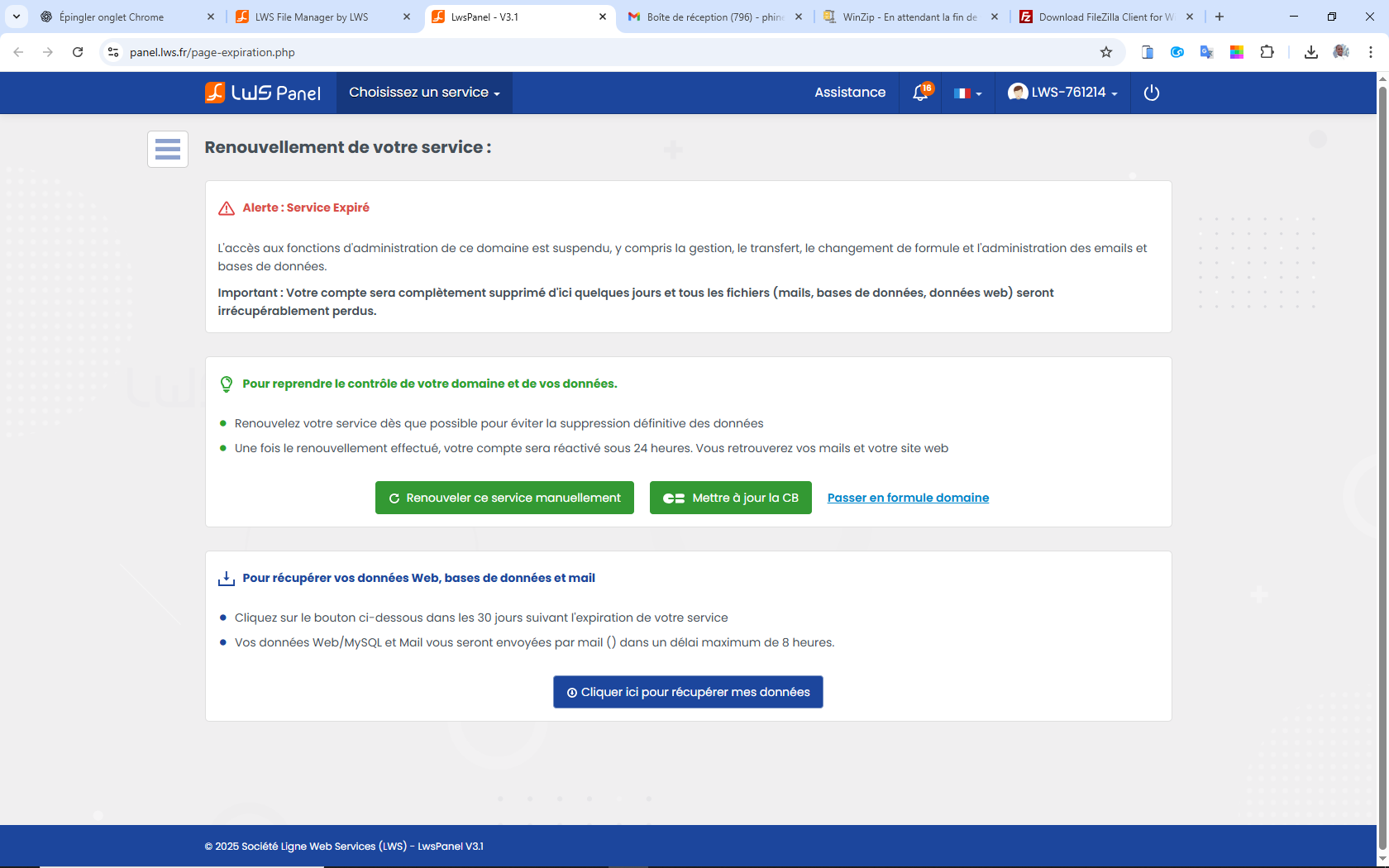
Task: Expand the Choisissez un service dropdown
Action: (x=424, y=93)
